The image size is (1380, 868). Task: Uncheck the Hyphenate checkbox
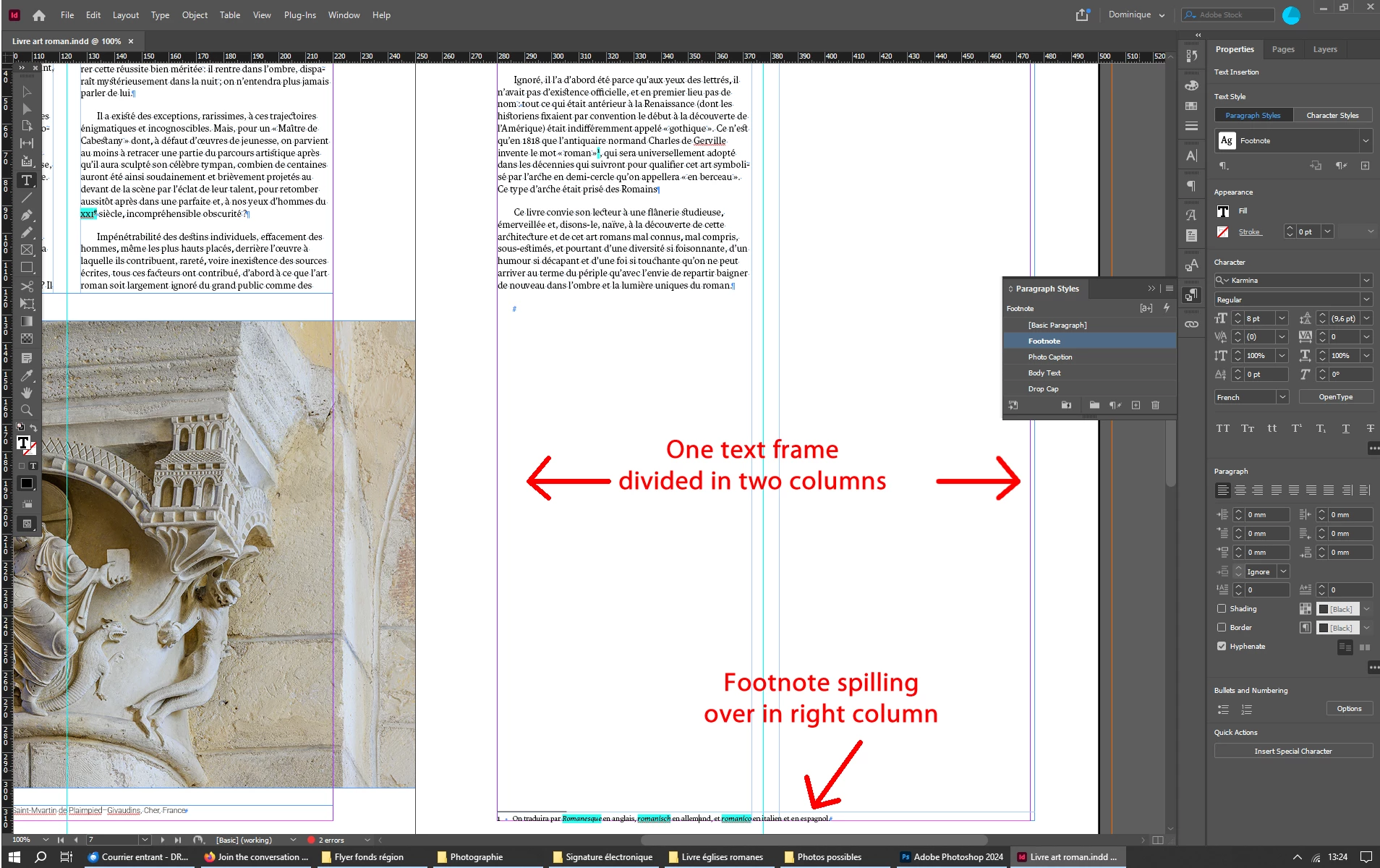(1222, 646)
